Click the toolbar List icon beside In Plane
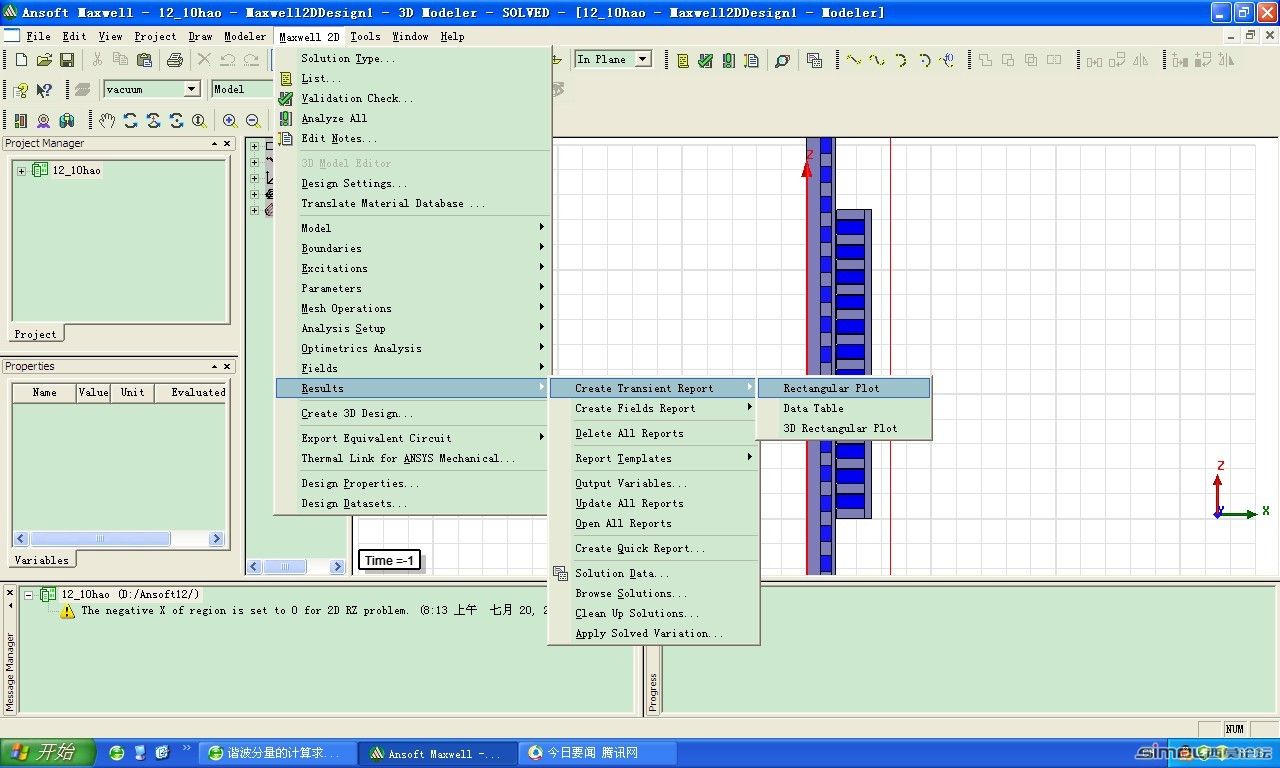1280x768 pixels. coord(683,60)
